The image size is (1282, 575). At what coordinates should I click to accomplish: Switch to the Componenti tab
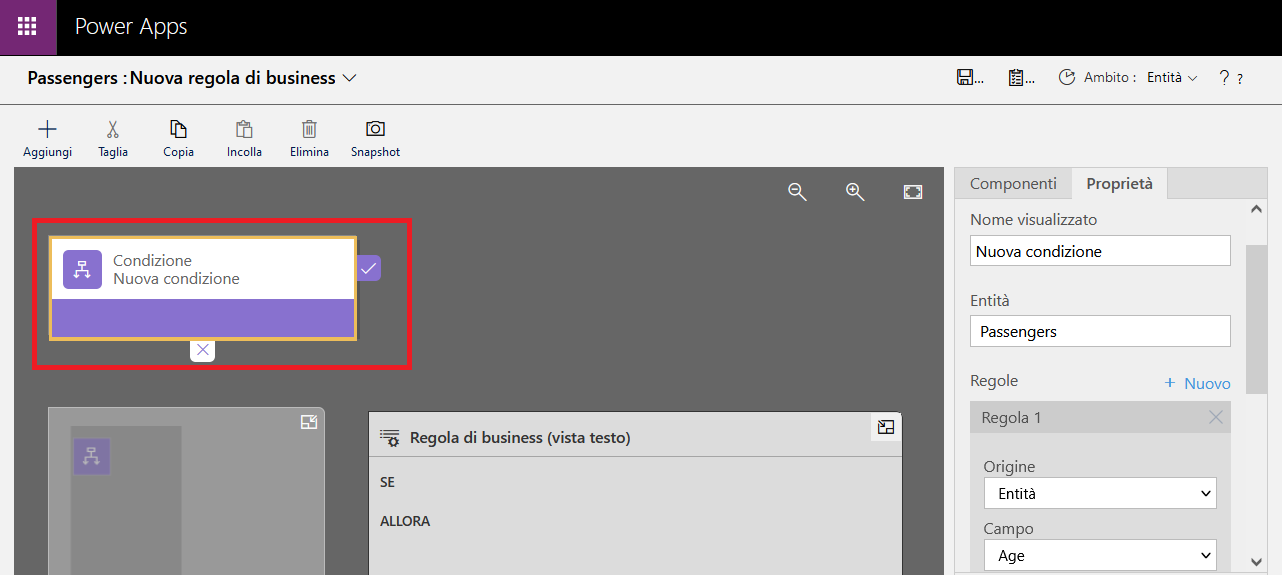click(1013, 184)
